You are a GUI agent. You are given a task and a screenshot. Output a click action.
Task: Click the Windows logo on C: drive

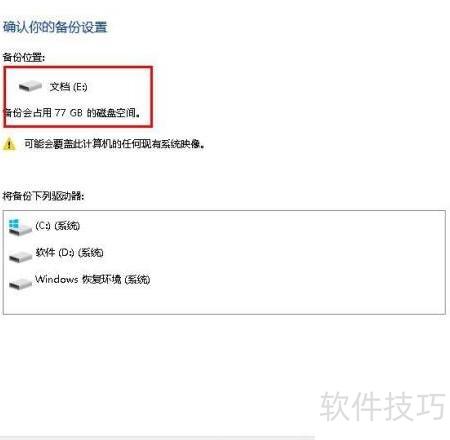[x=14, y=224]
